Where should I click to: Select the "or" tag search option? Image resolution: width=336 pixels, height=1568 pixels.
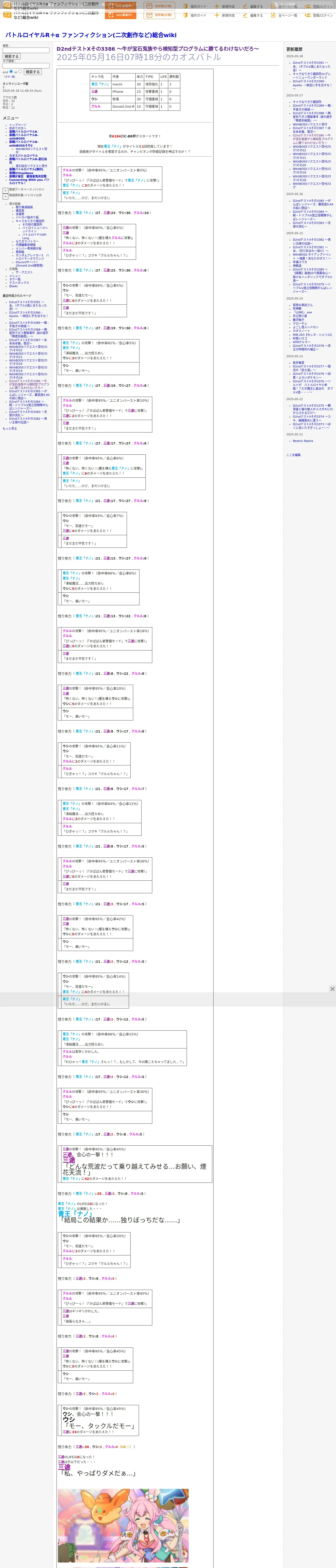pyautogui.click(x=20, y=72)
